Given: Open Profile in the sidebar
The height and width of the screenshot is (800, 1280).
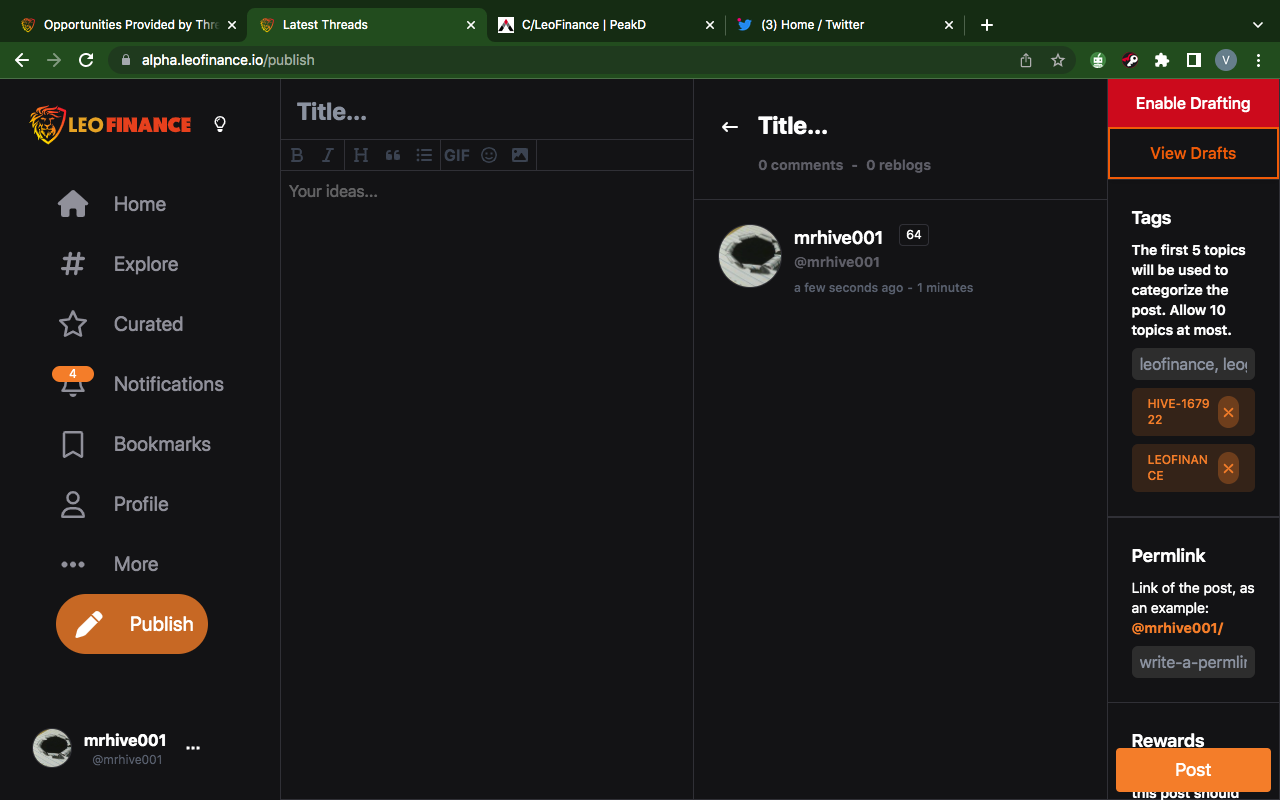Looking at the screenshot, I should click(x=114, y=504).
